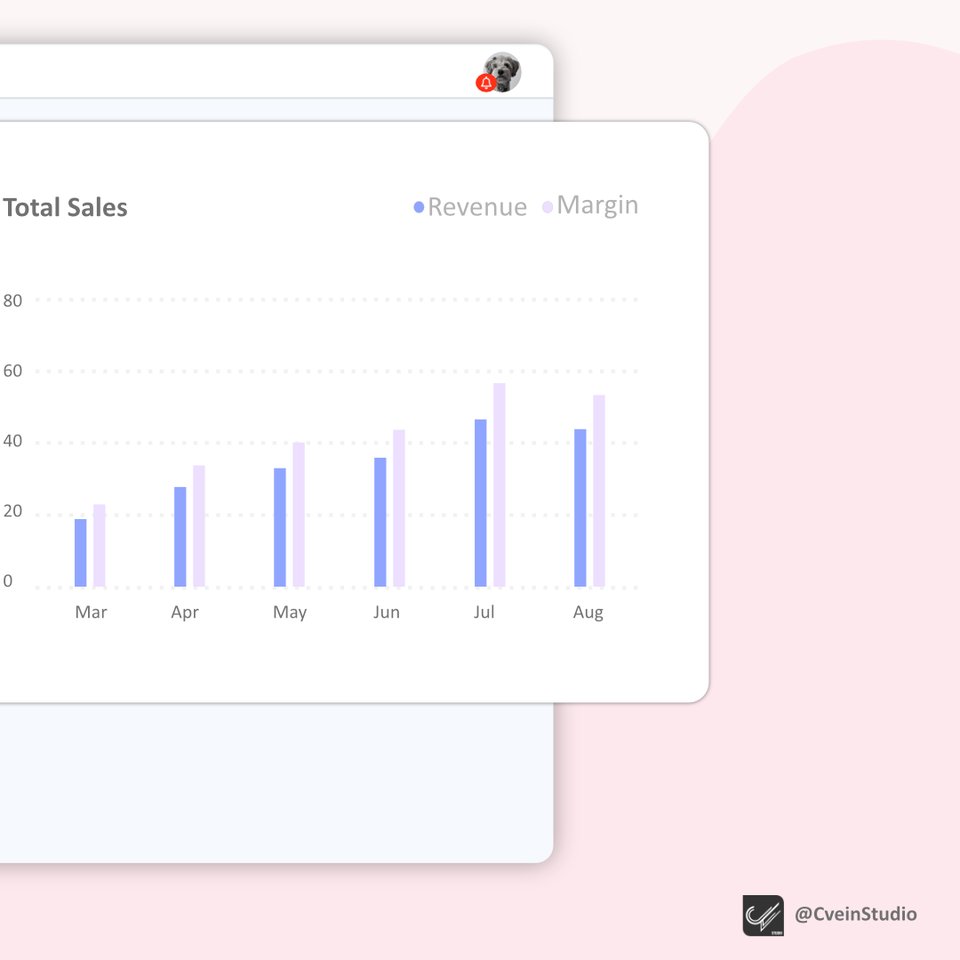The height and width of the screenshot is (960, 960).
Task: Click May's tall Margin bar
Action: coord(296,512)
